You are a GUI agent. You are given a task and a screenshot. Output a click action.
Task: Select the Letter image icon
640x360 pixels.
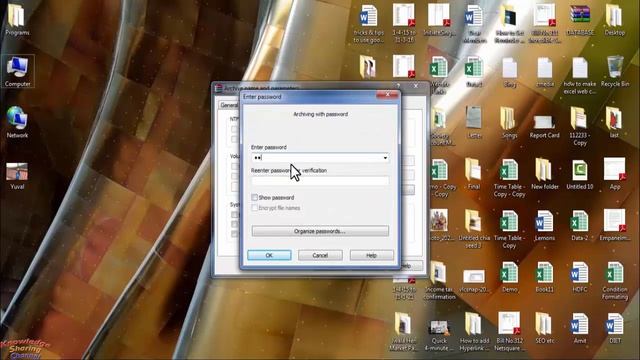(x=474, y=122)
